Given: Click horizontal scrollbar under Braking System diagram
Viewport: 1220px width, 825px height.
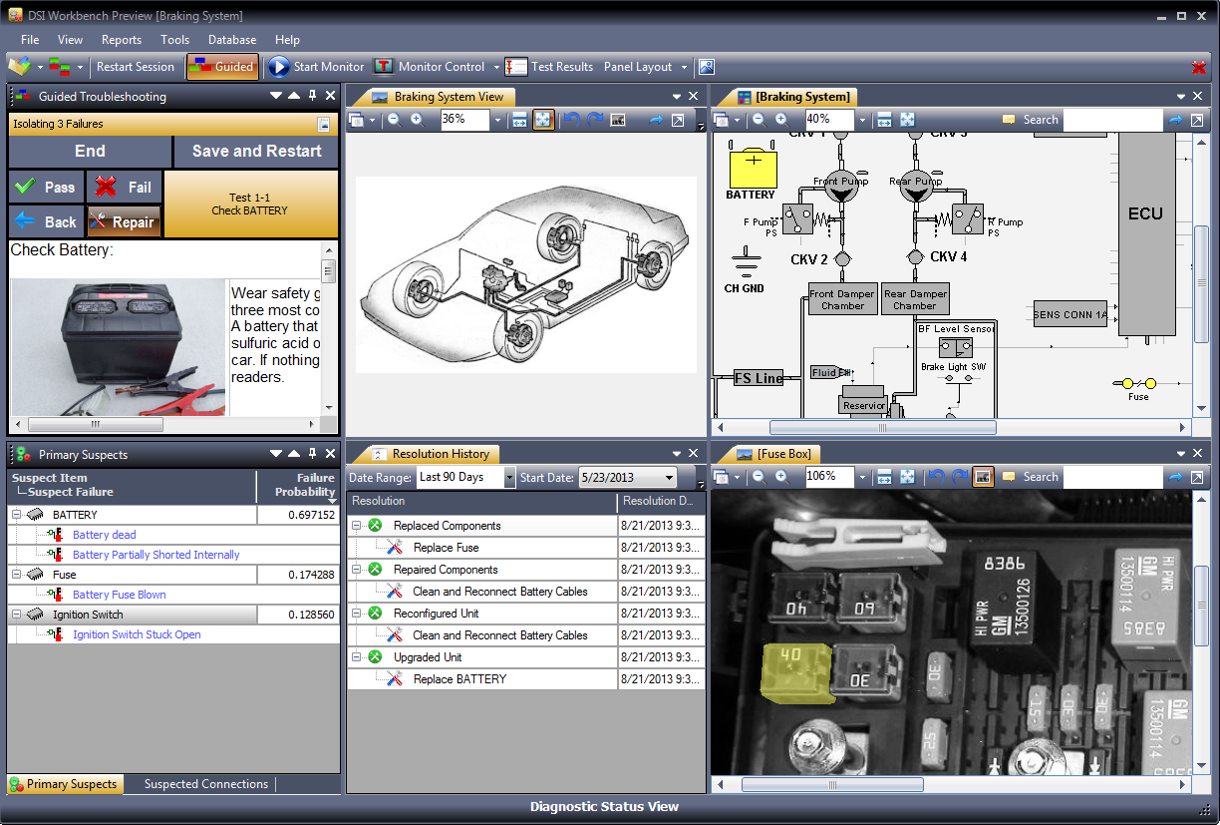Looking at the screenshot, I should (883, 427).
